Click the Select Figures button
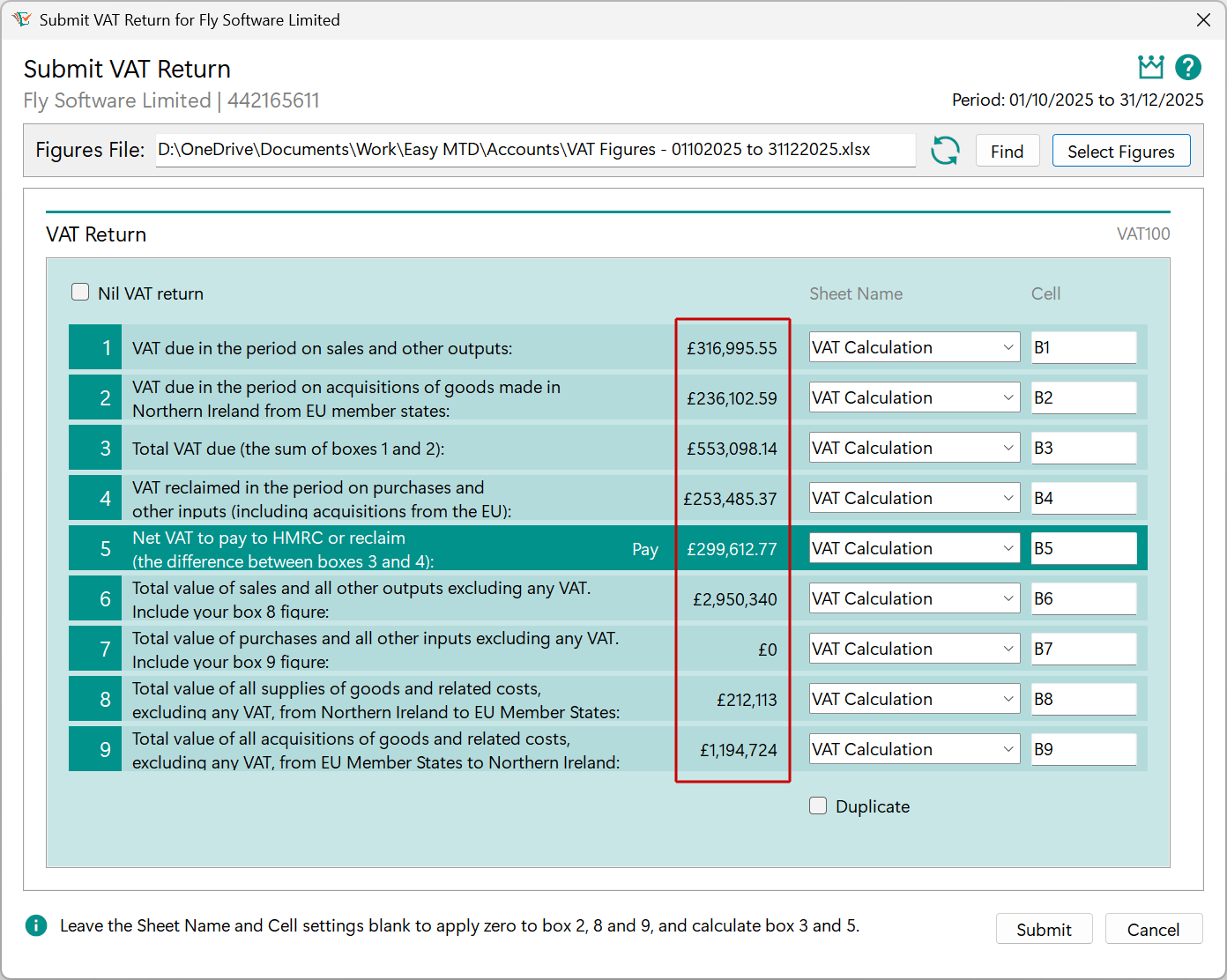This screenshot has width=1227, height=980. click(1121, 151)
